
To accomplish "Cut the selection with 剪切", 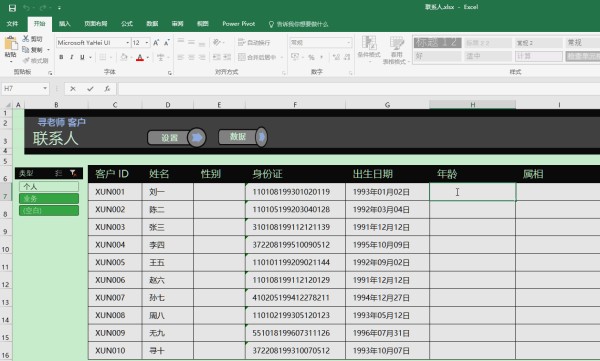I will click(33, 39).
